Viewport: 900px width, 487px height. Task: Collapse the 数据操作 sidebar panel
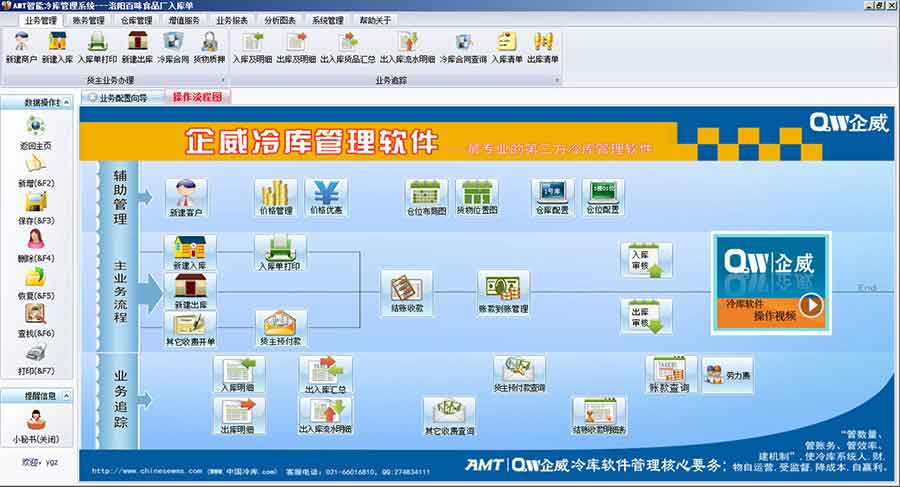(67, 102)
